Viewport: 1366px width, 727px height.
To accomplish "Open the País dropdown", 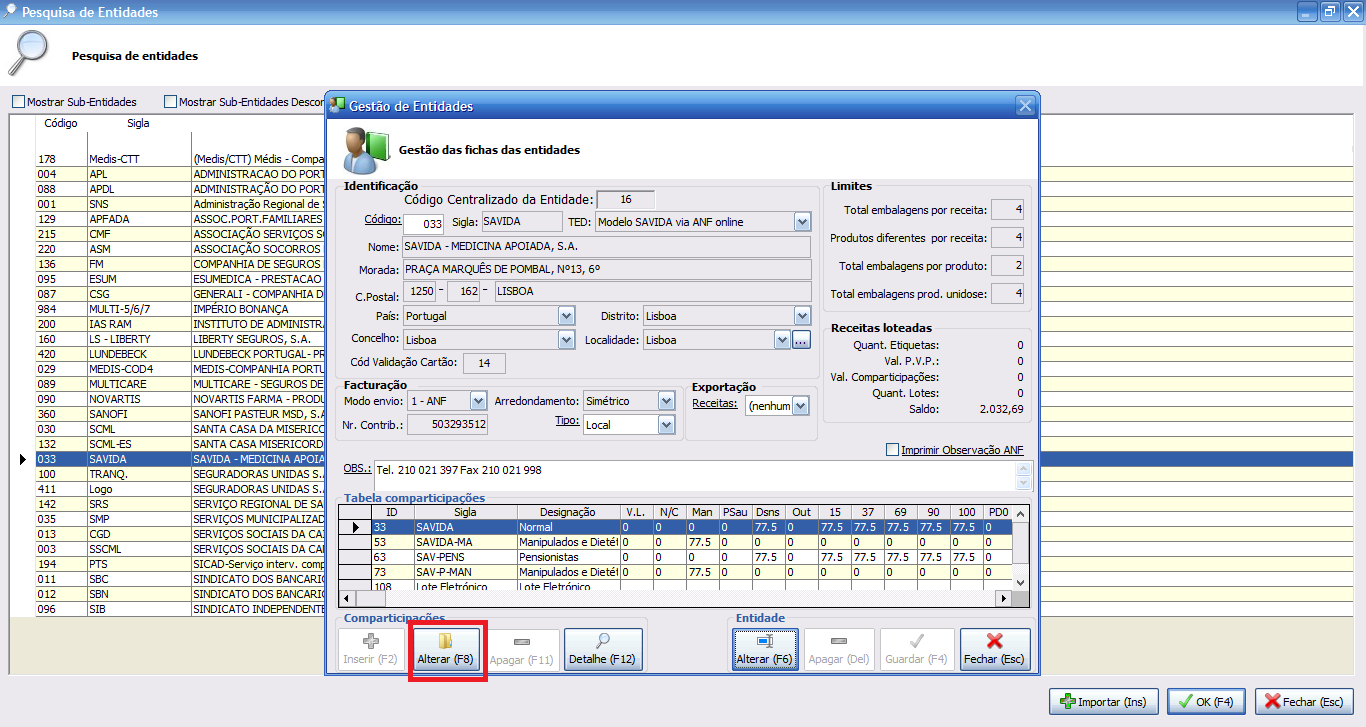I will click(x=566, y=316).
